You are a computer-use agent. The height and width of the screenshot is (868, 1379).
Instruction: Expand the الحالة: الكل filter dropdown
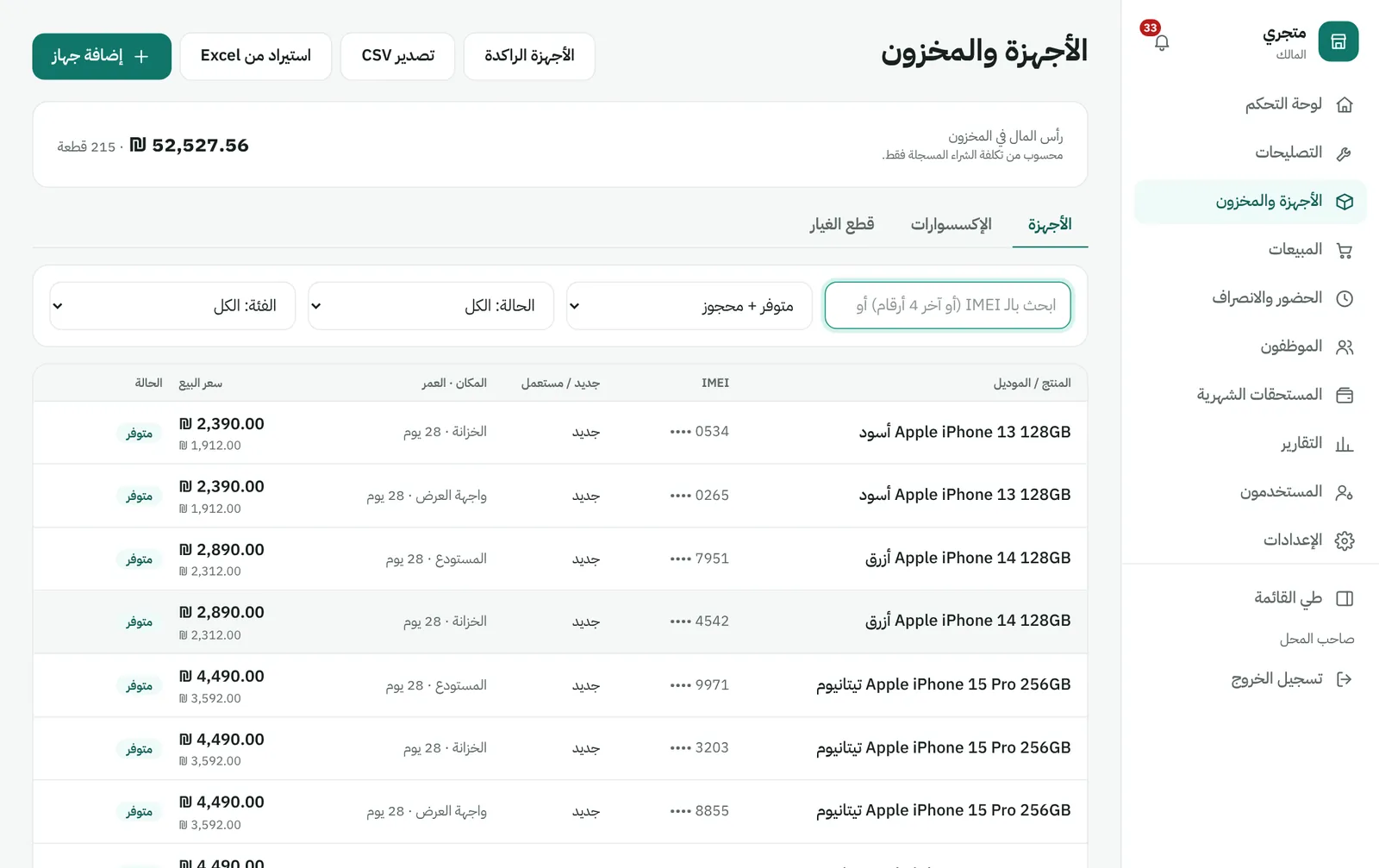coord(430,306)
